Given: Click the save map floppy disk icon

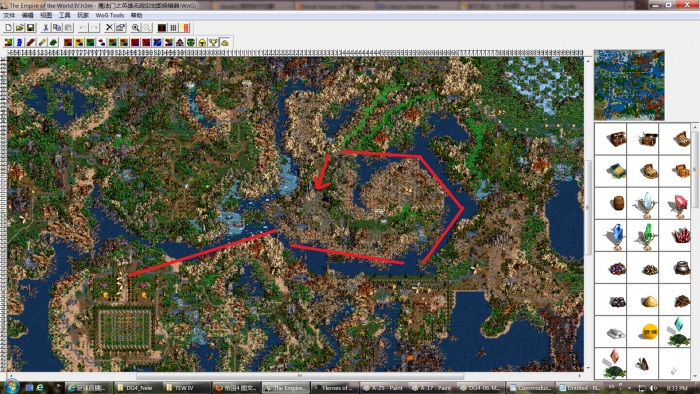Looking at the screenshot, I should tap(30, 28).
